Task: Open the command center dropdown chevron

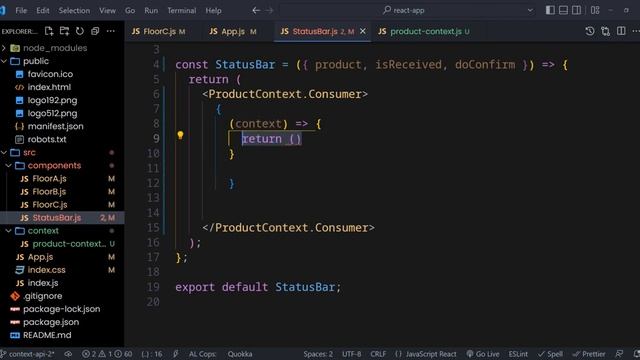Action: tap(530, 11)
